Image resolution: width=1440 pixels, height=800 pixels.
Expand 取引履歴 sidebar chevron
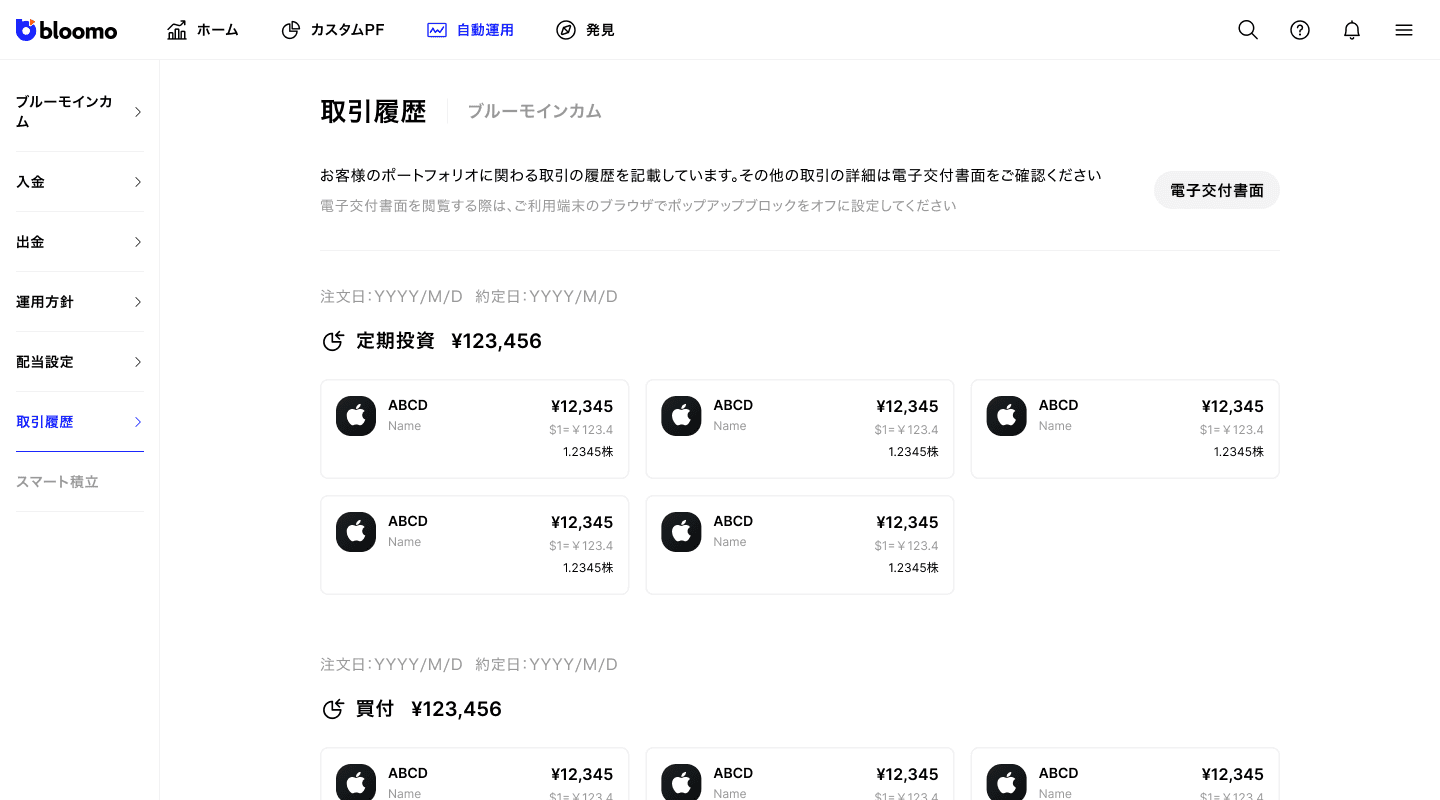click(x=138, y=422)
